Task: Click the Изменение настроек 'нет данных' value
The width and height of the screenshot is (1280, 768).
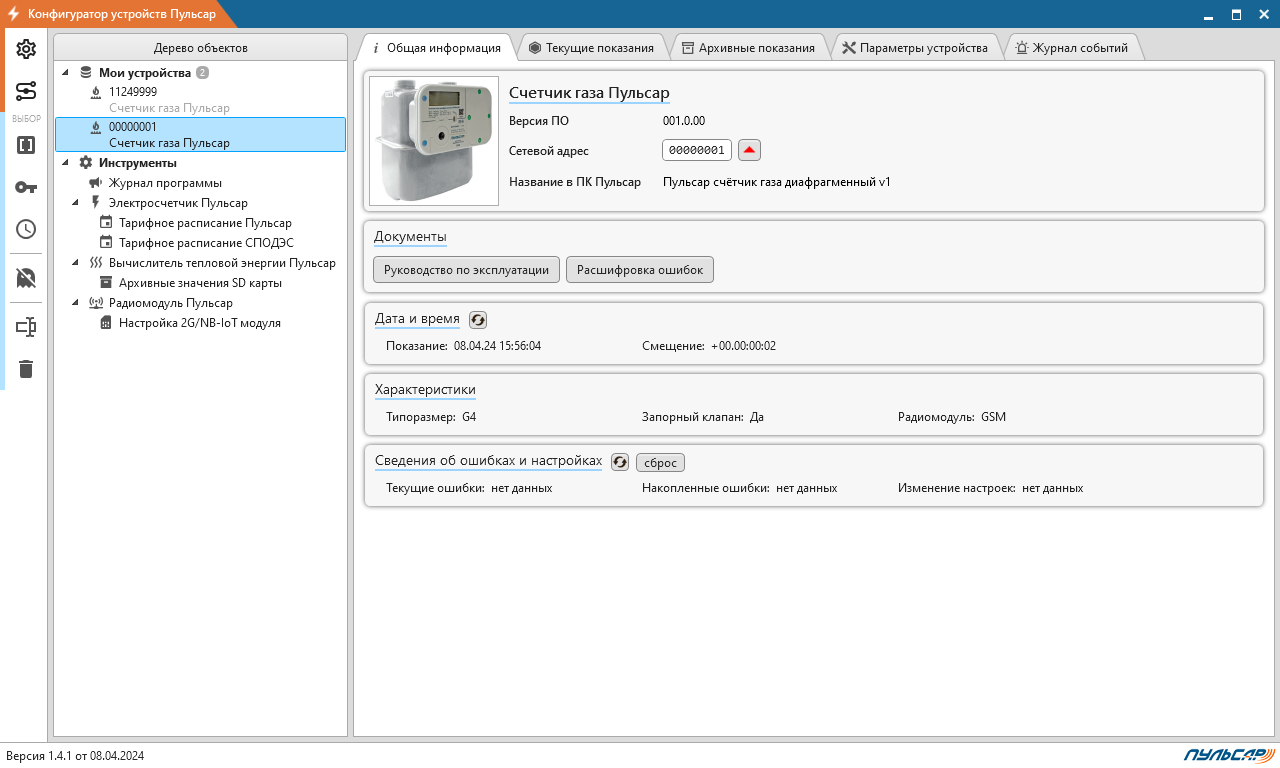Action: tap(1053, 488)
